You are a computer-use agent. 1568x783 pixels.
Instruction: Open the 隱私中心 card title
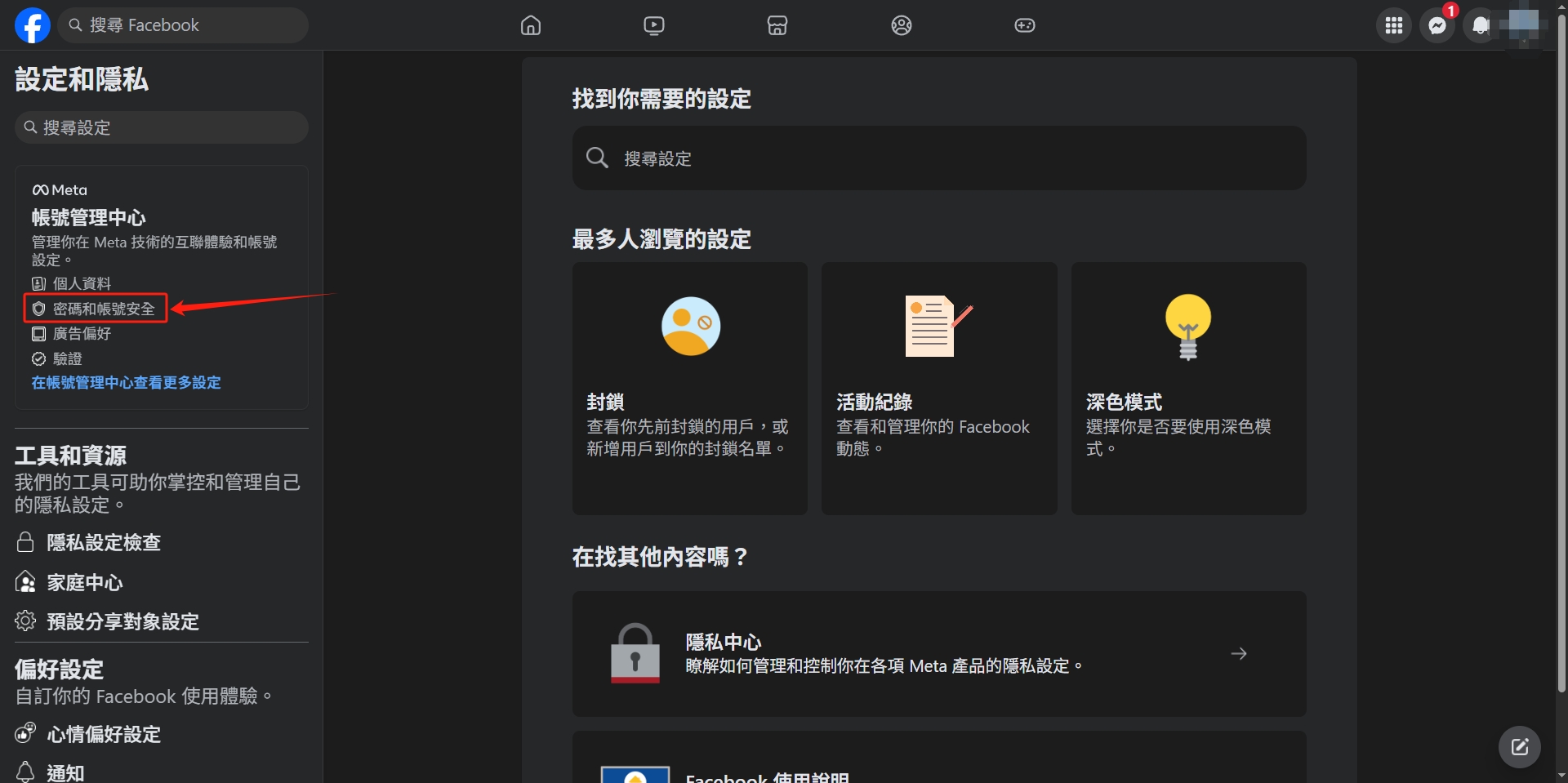point(724,642)
